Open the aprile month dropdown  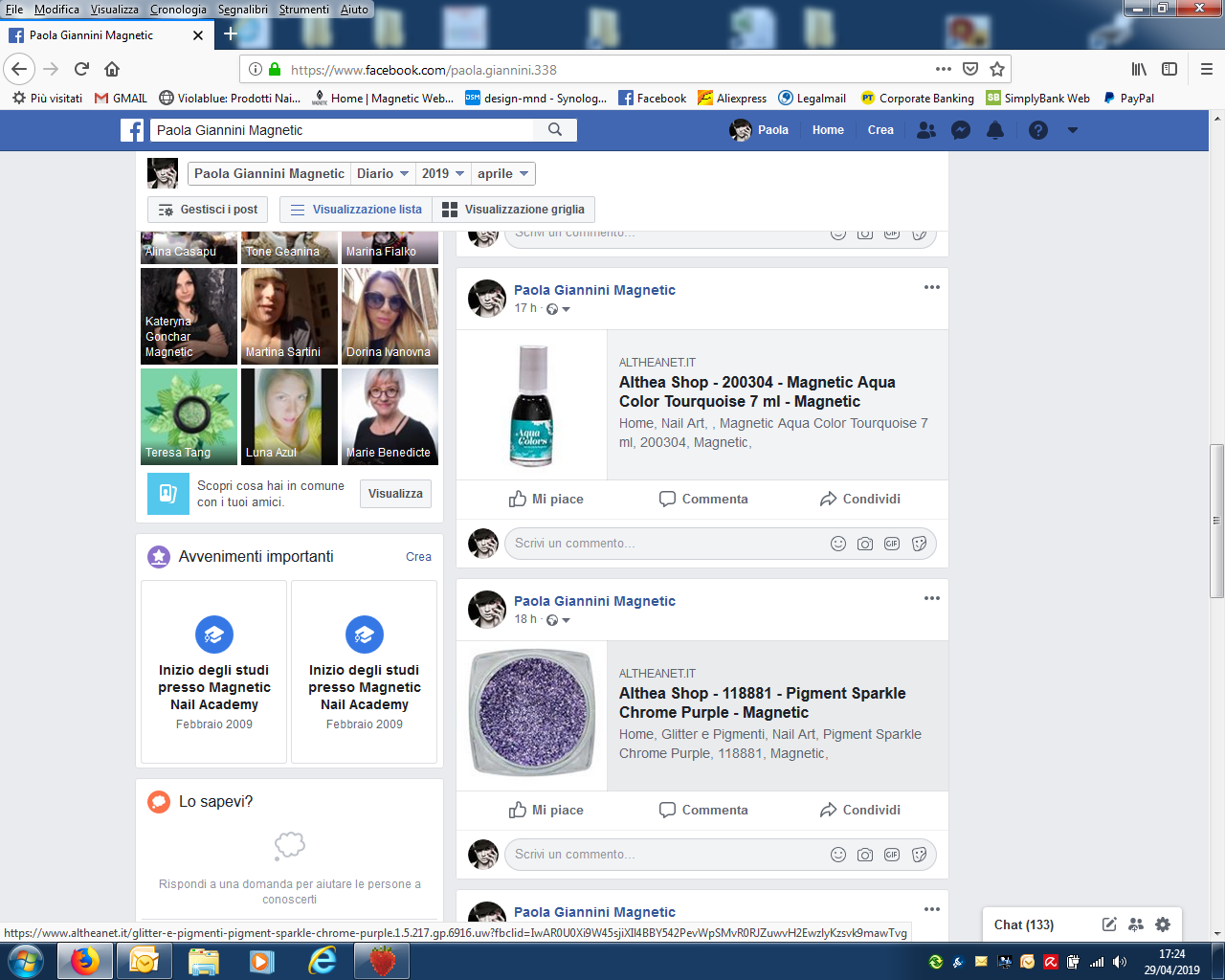click(503, 173)
